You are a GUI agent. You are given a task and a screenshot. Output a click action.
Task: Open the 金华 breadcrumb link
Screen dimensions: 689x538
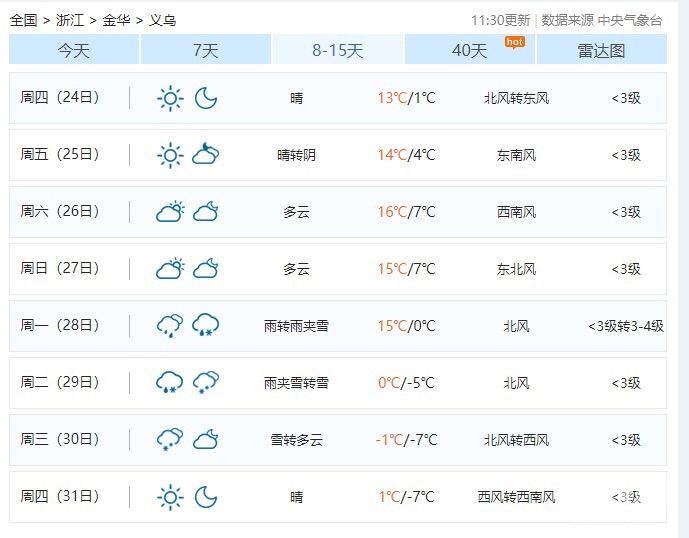pos(116,20)
